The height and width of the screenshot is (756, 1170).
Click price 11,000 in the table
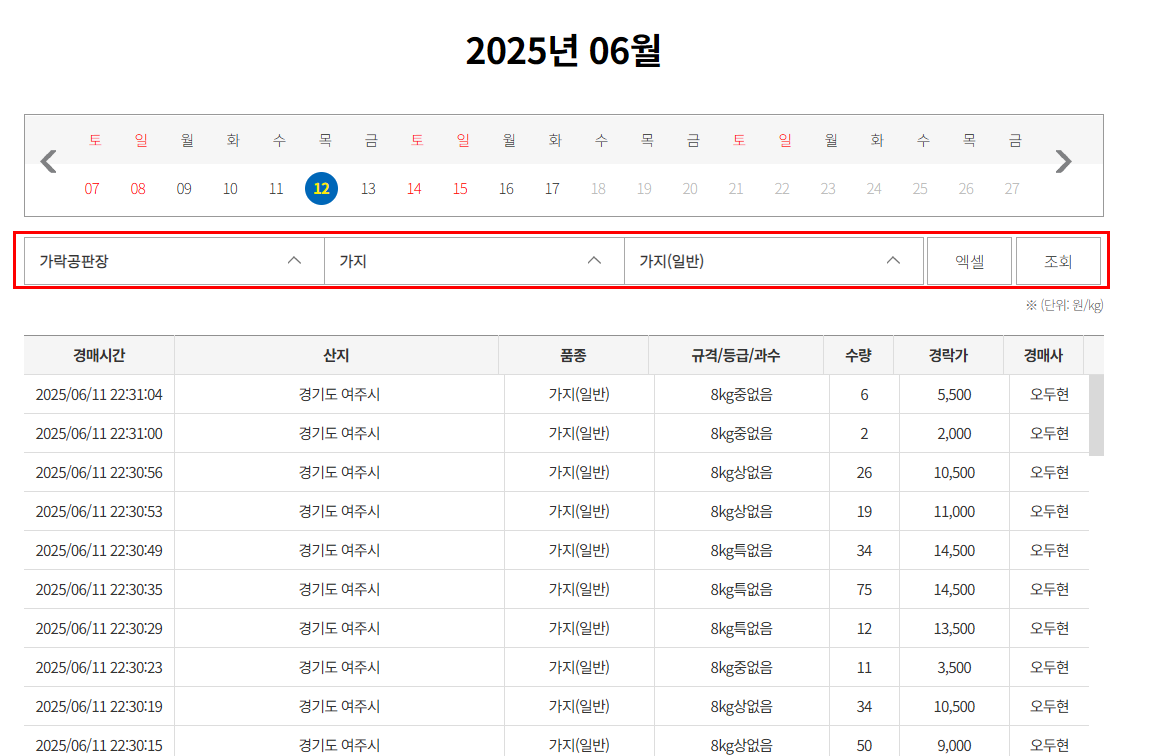[x=954, y=511]
